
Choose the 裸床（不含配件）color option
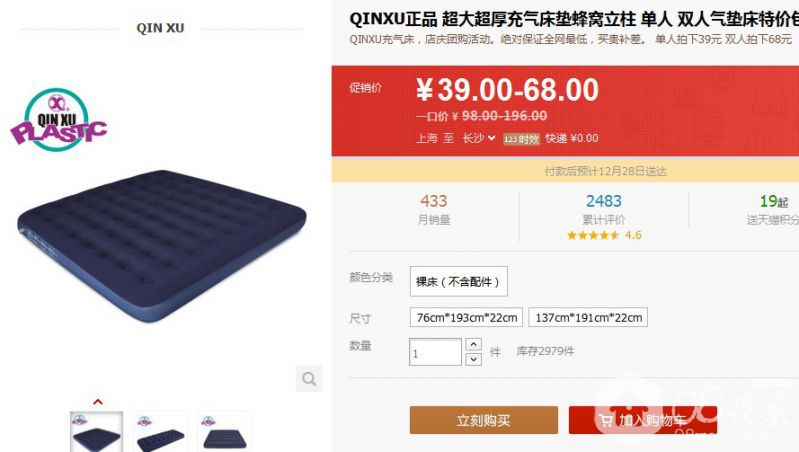(459, 281)
